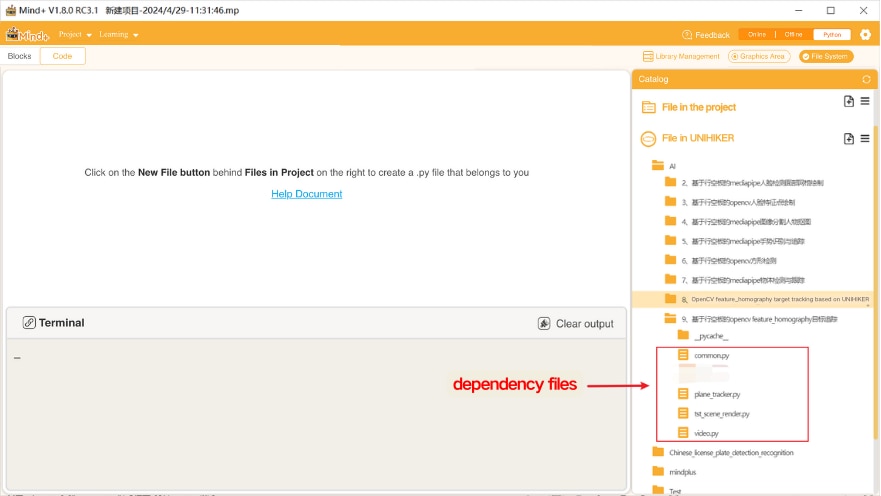Open the Learning dropdown menu

tap(118, 34)
